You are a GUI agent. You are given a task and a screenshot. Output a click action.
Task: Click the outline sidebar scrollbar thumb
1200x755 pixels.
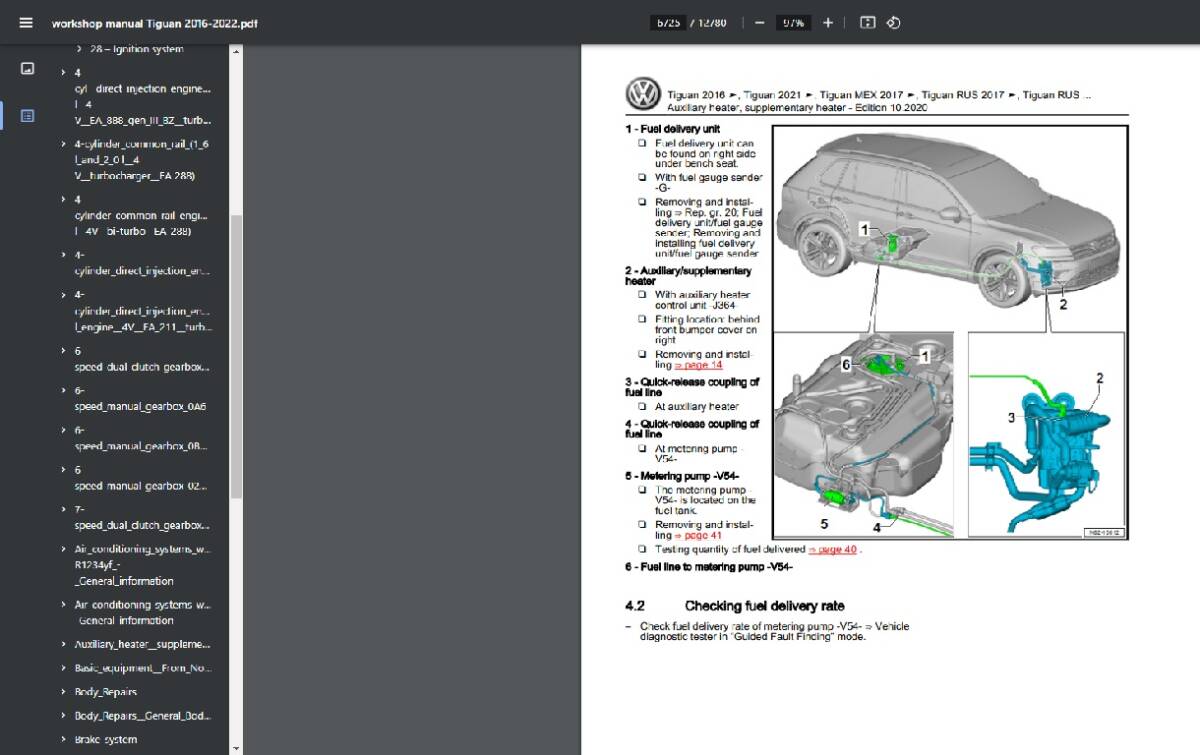236,357
